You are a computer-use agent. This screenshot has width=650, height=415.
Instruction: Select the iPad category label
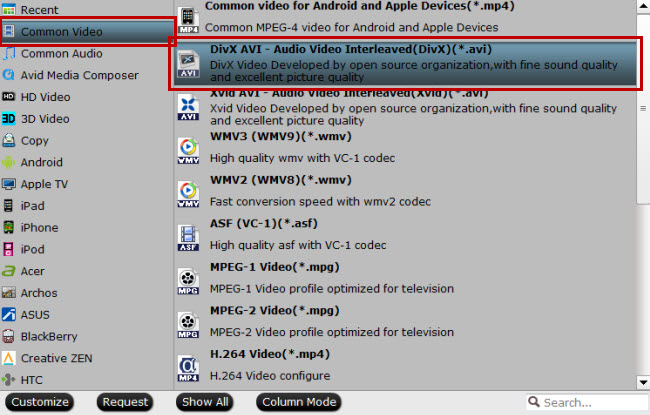pos(32,206)
